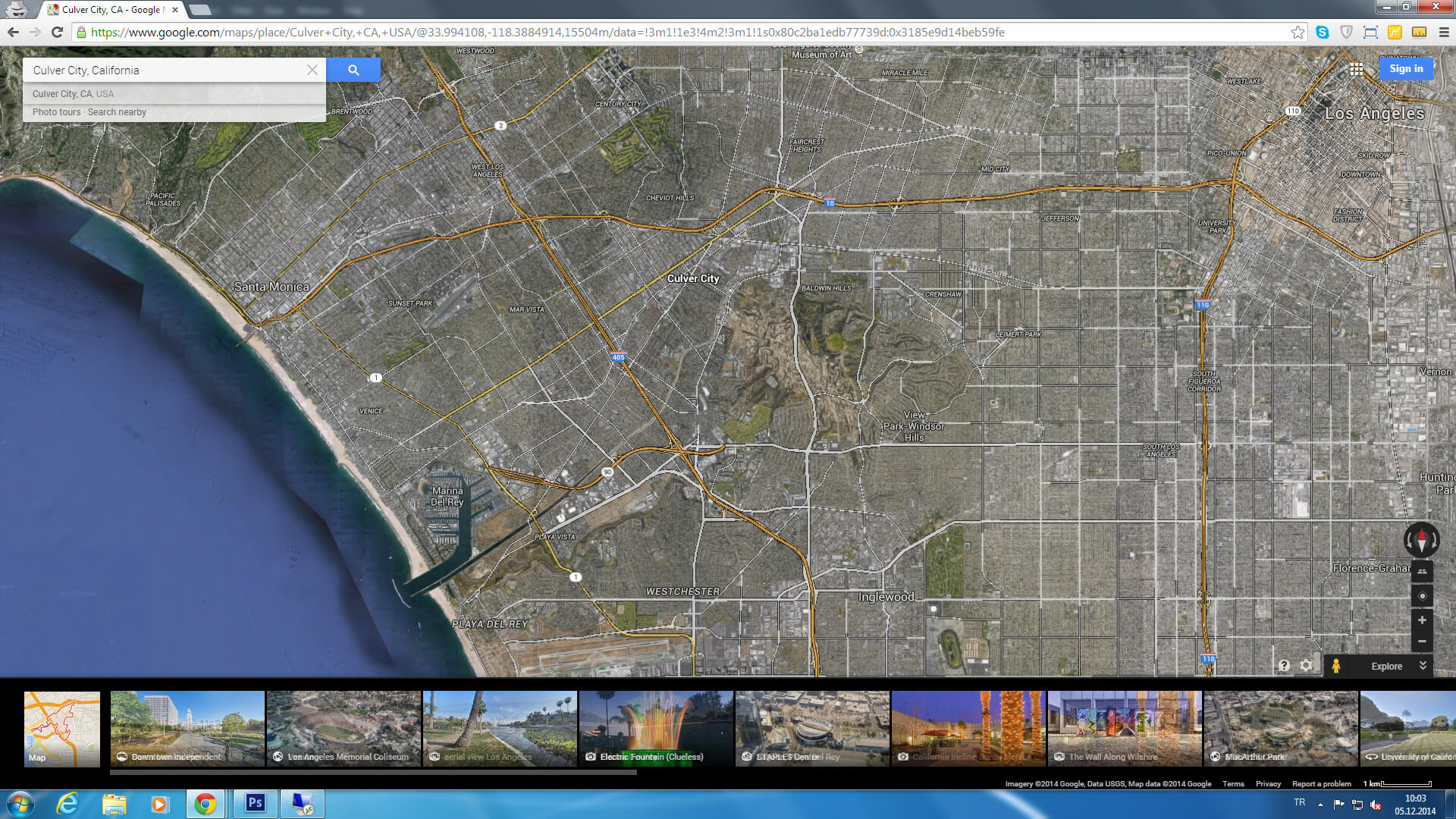
Task: Collapse the Explore panel chevron
Action: point(1423,666)
